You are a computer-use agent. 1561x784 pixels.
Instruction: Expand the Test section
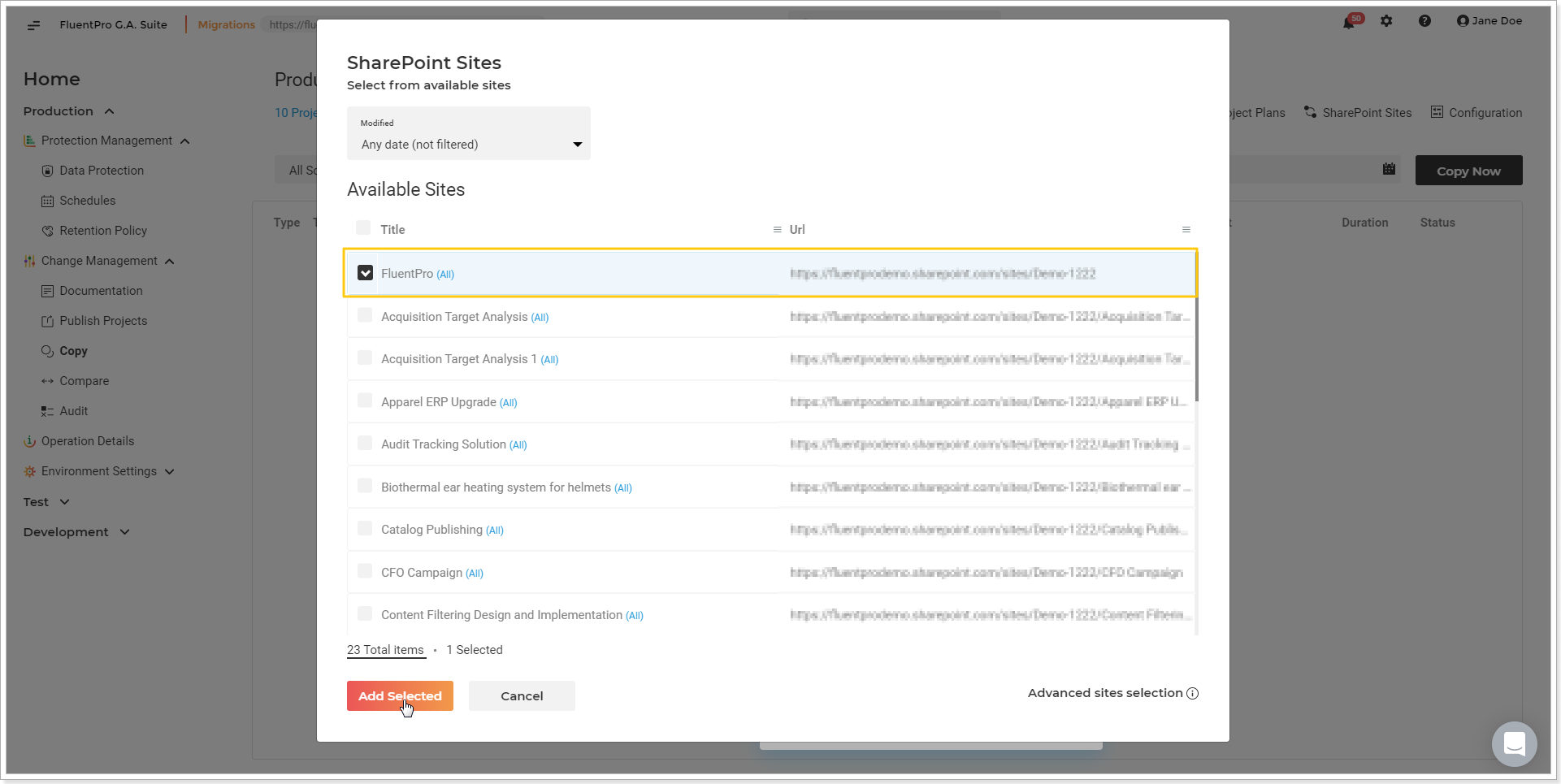64,502
